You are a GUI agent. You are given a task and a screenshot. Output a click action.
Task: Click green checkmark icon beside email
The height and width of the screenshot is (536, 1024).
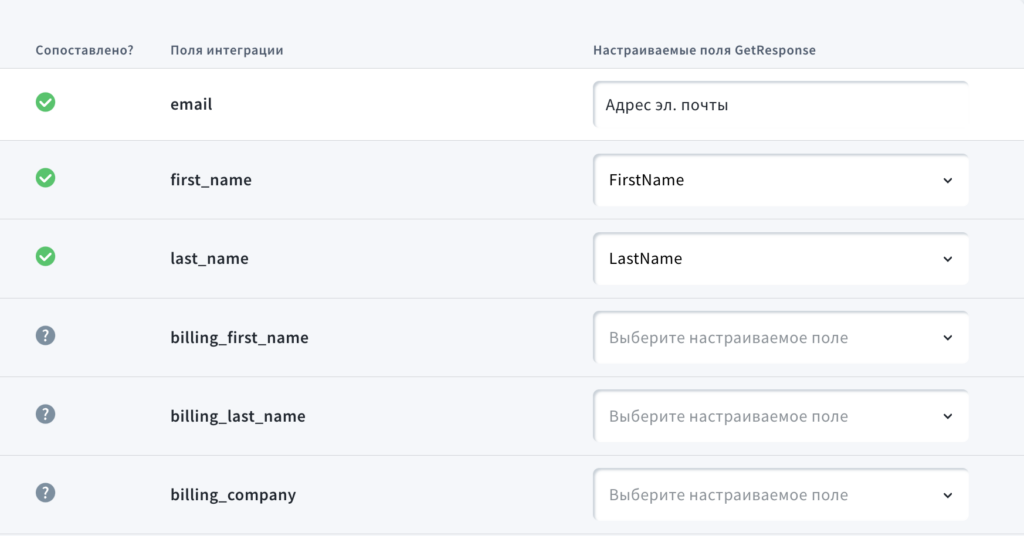pyautogui.click(x=45, y=102)
